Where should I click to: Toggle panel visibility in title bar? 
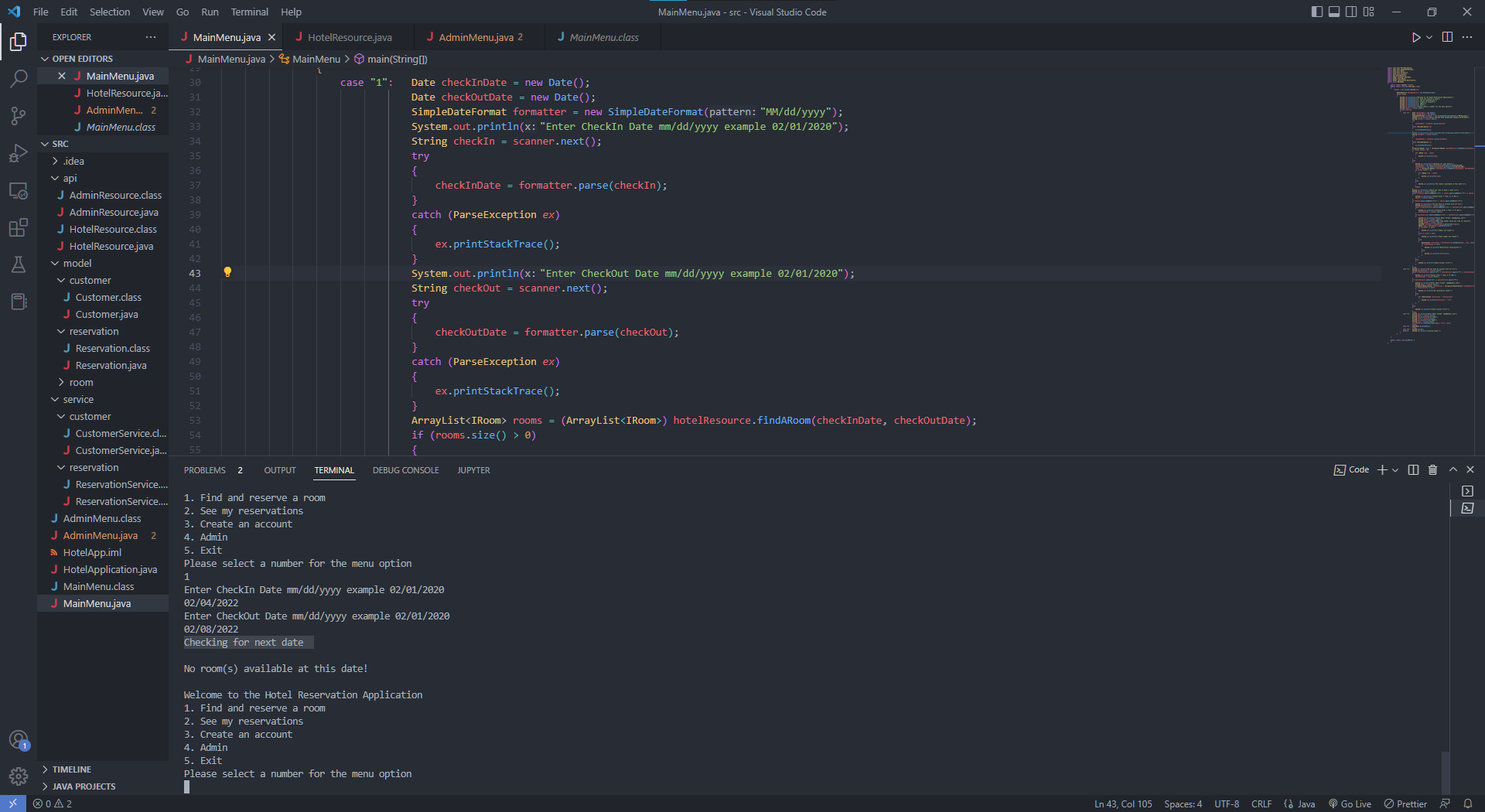[x=1334, y=12]
